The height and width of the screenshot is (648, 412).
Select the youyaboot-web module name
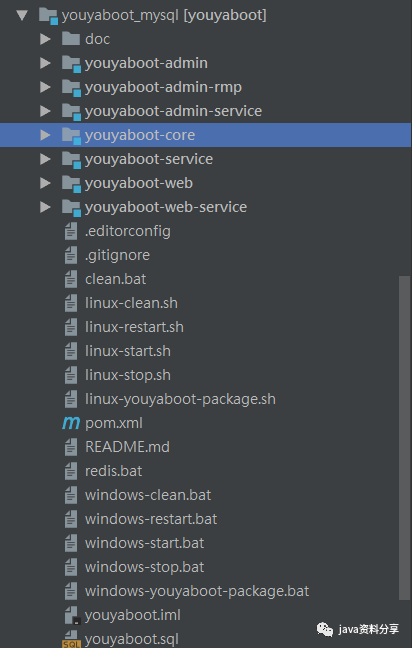click(139, 183)
